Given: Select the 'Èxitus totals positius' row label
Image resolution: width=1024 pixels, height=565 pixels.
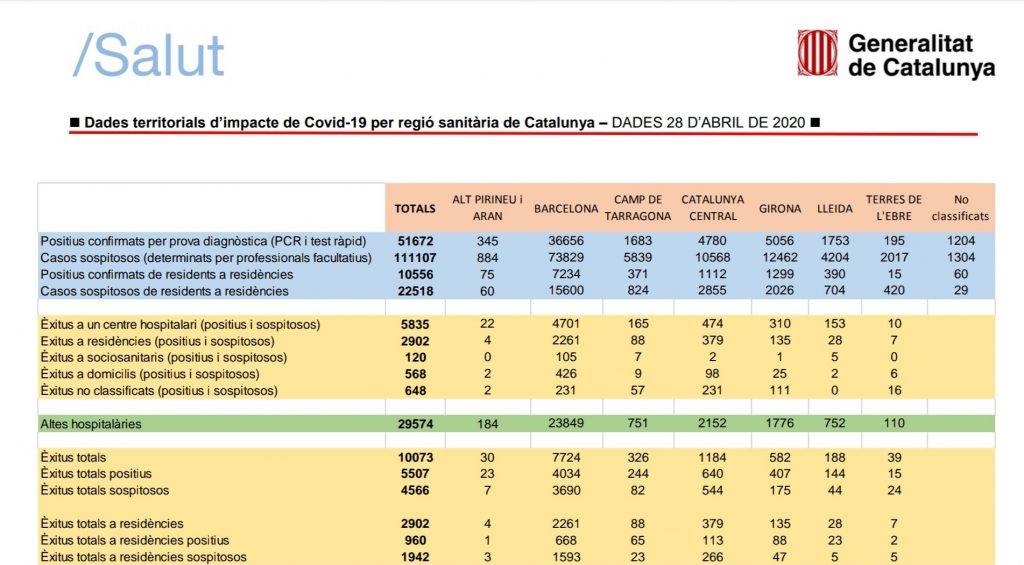Looking at the screenshot, I should [x=96, y=474].
